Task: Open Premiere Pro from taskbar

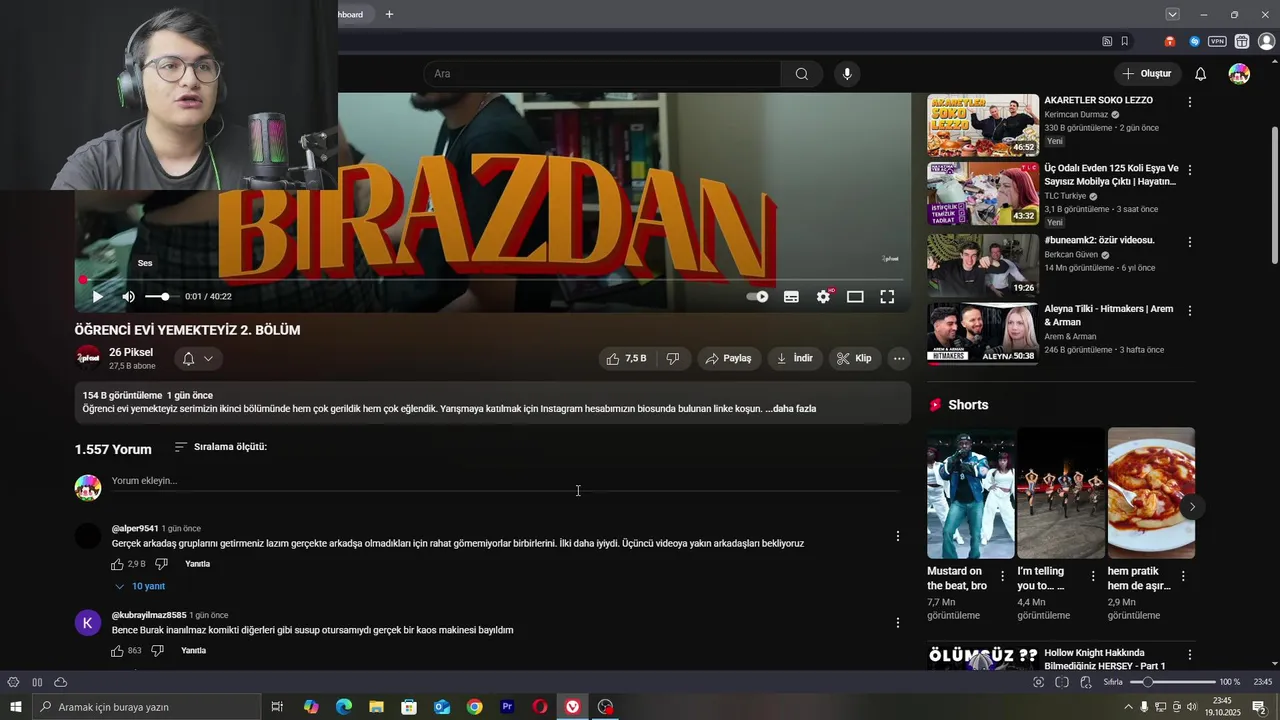Action: coord(507,707)
